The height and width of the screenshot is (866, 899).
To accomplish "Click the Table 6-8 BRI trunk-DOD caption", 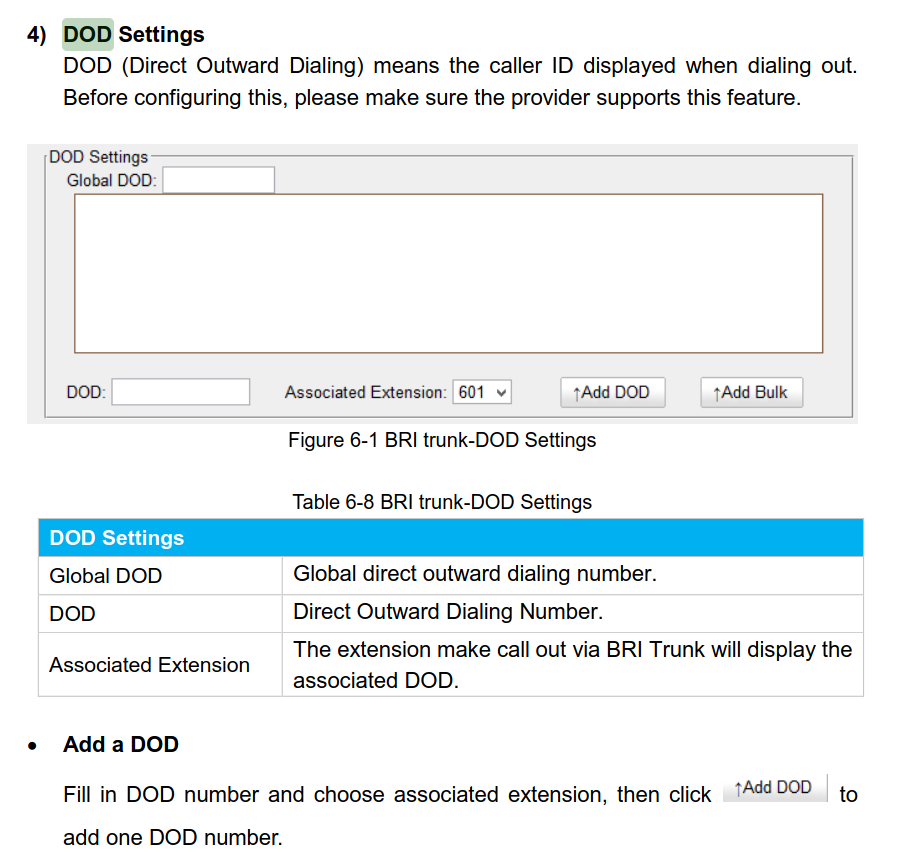I will pyautogui.click(x=442, y=502).
